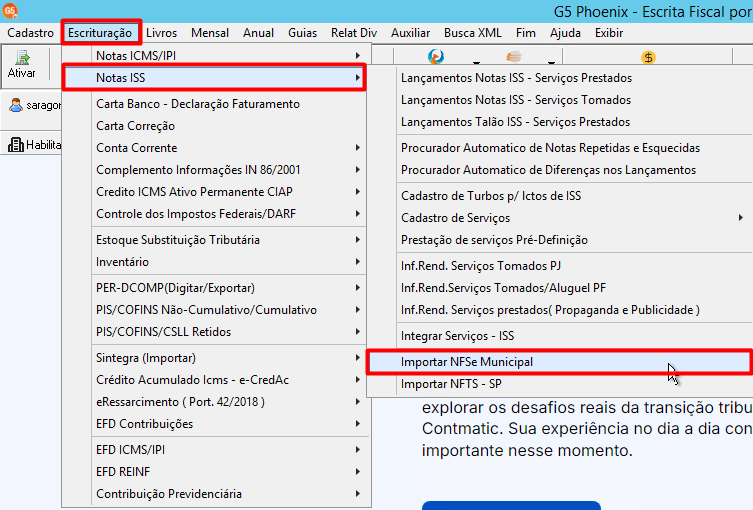Select Lançamentos Notas ISS - Serviços Prestados
Viewport: 753px width, 510px height.
coord(560,78)
